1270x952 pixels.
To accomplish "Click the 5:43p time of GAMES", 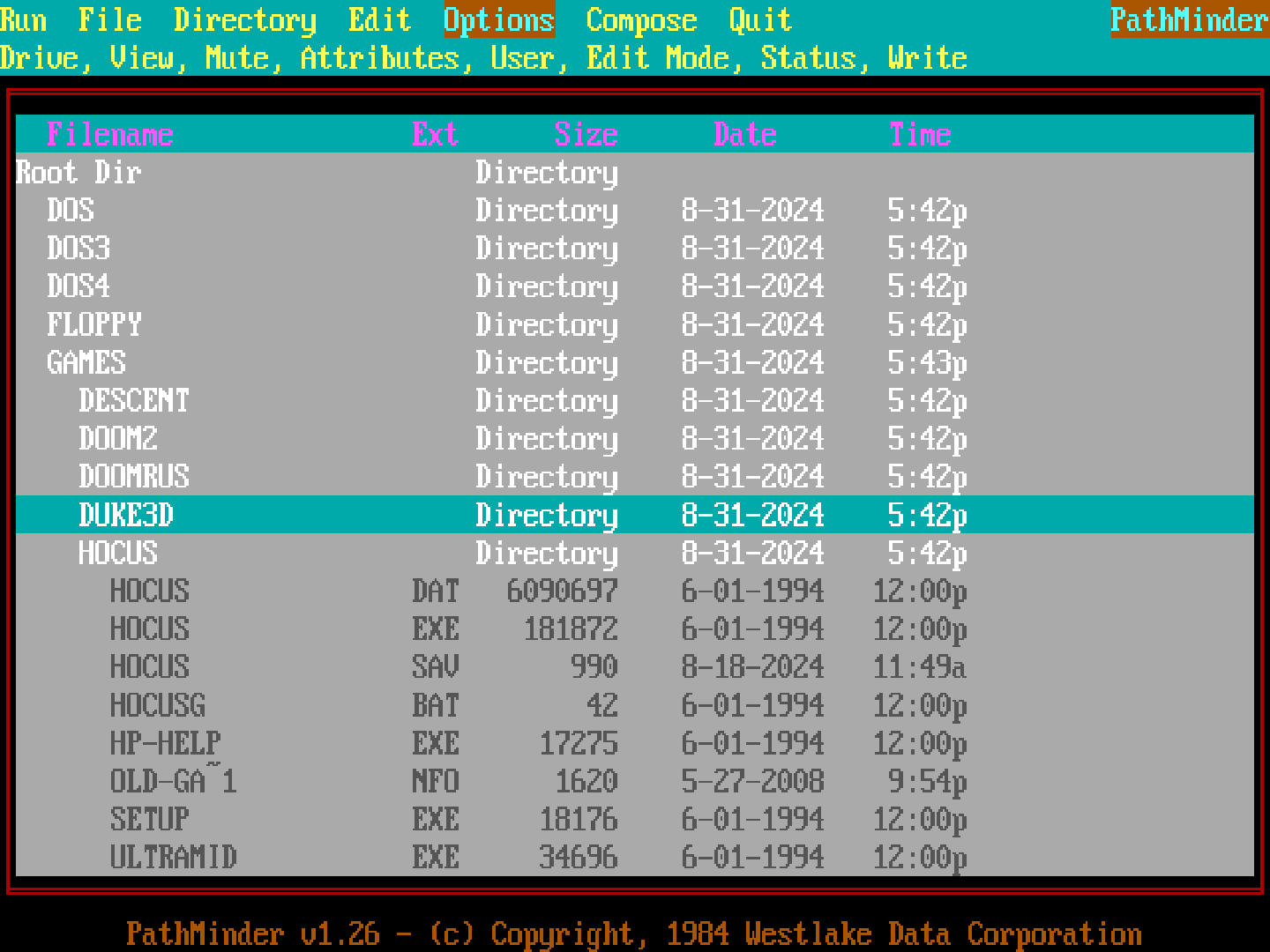I will point(928,362).
